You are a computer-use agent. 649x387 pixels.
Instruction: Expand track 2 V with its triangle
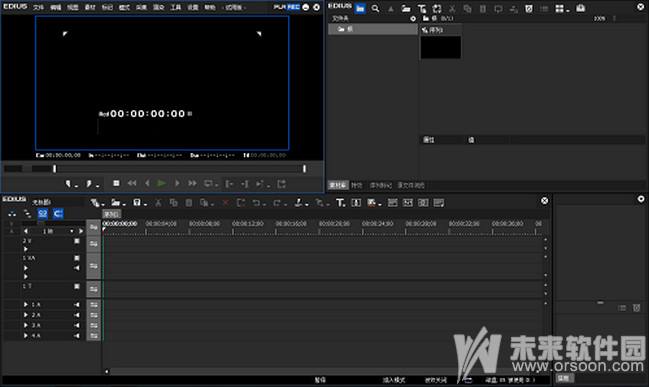click(x=26, y=249)
